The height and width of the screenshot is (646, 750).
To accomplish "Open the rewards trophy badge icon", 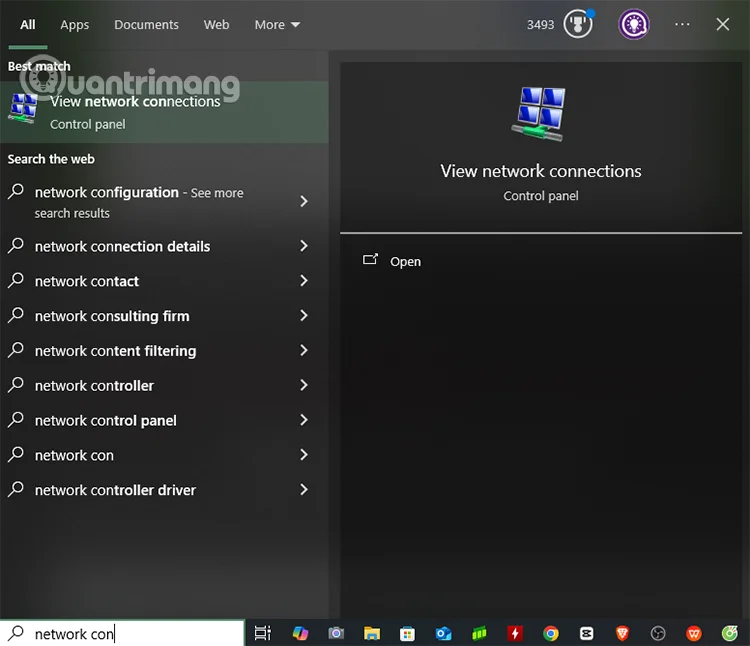I will click(x=578, y=23).
